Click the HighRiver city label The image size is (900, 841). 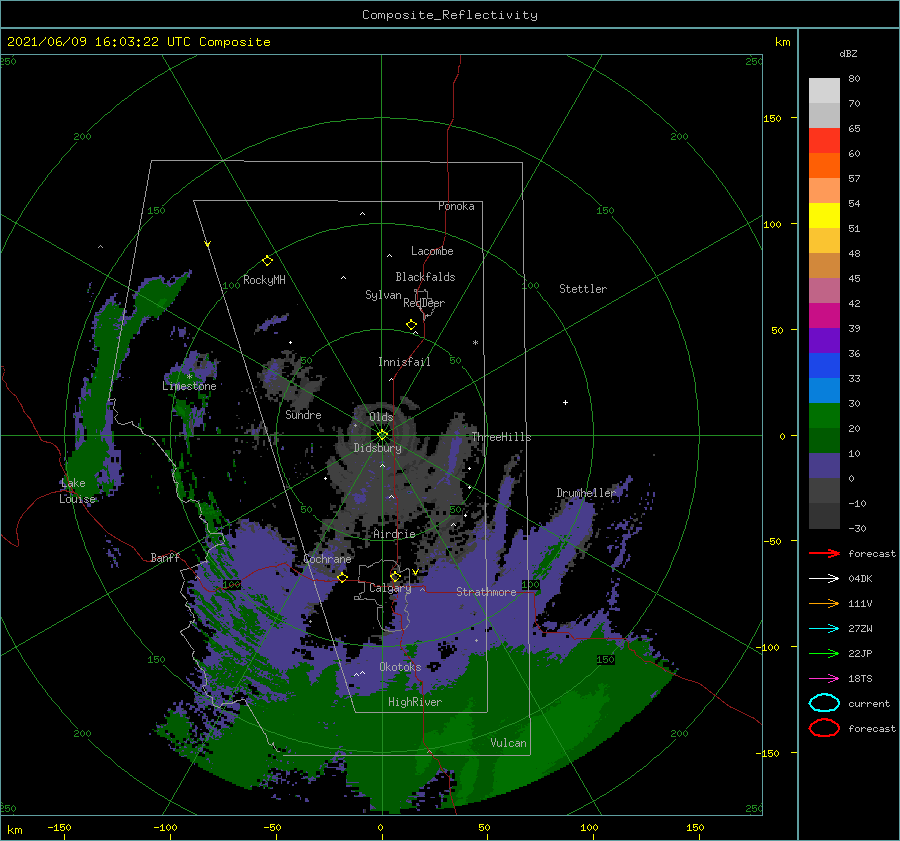(x=415, y=702)
